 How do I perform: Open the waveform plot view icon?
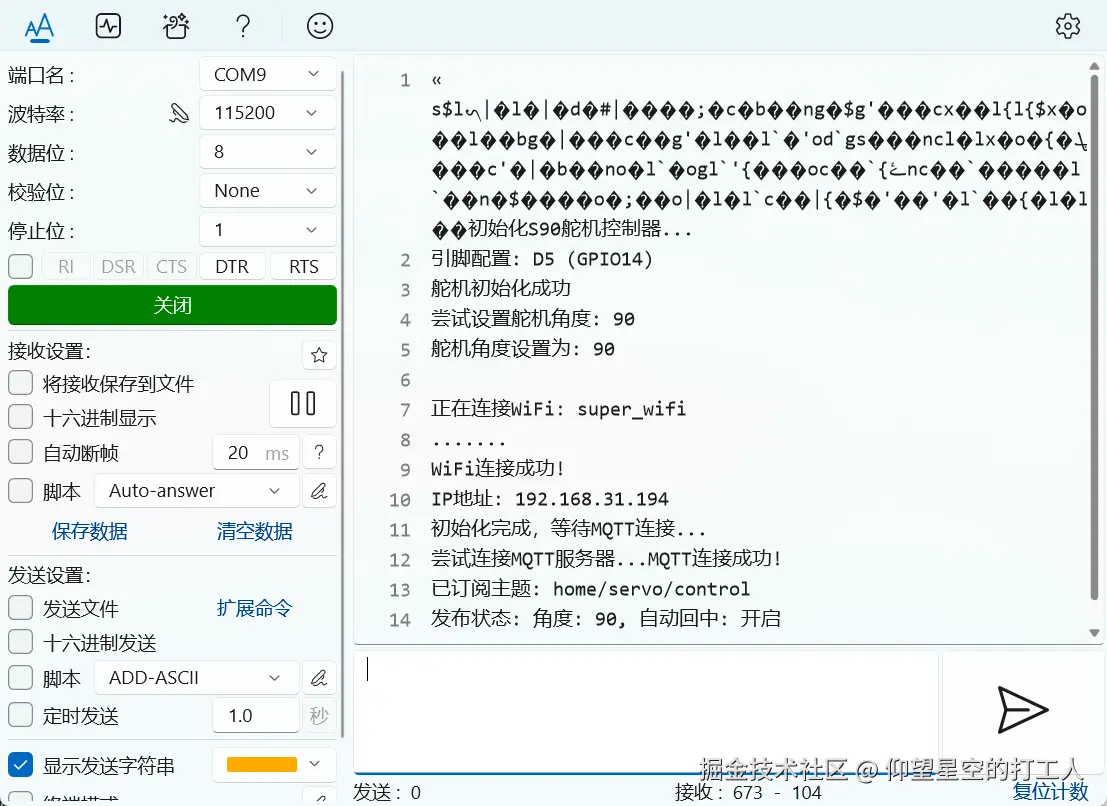point(108,27)
